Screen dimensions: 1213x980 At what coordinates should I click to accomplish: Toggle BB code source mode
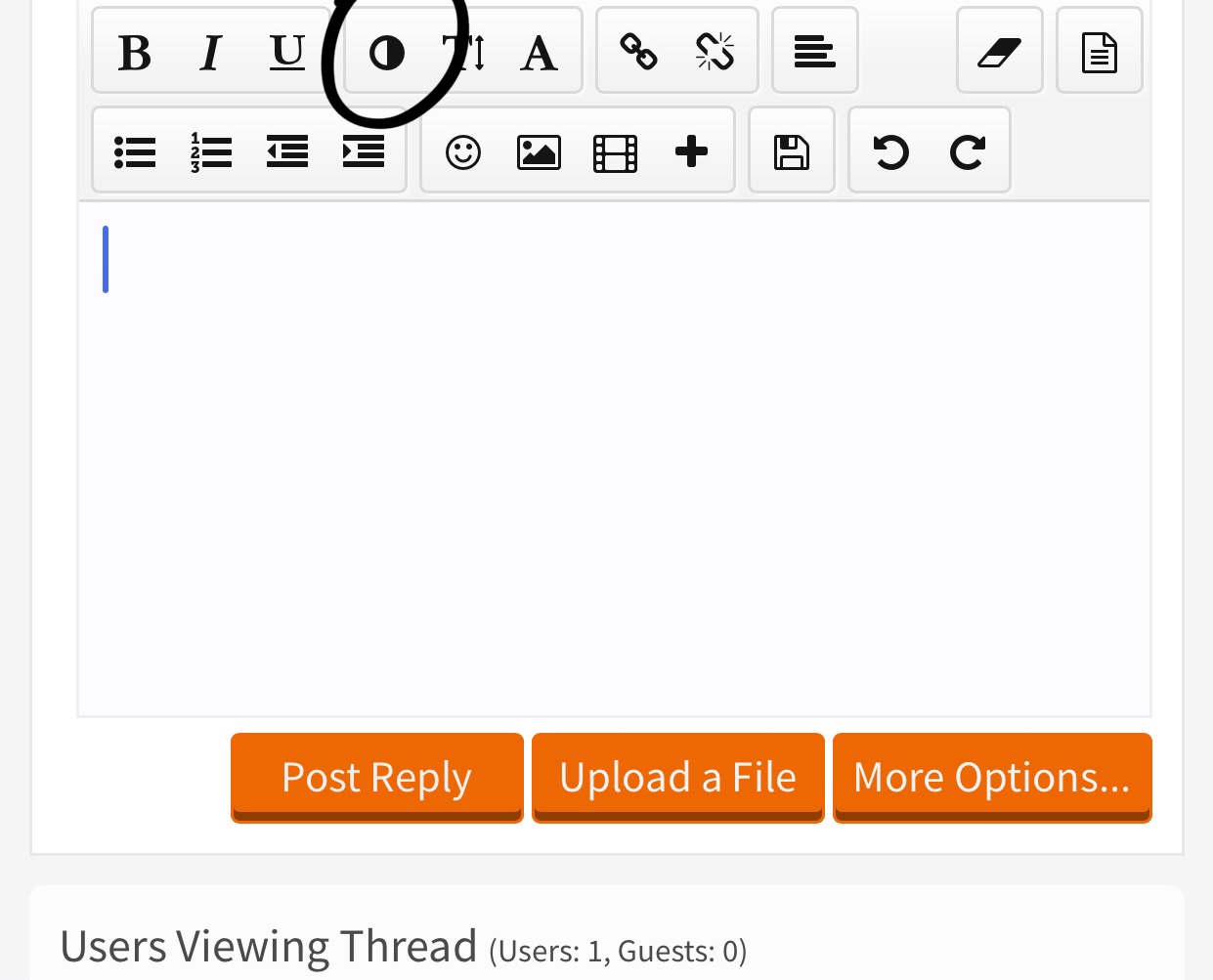coord(1100,51)
